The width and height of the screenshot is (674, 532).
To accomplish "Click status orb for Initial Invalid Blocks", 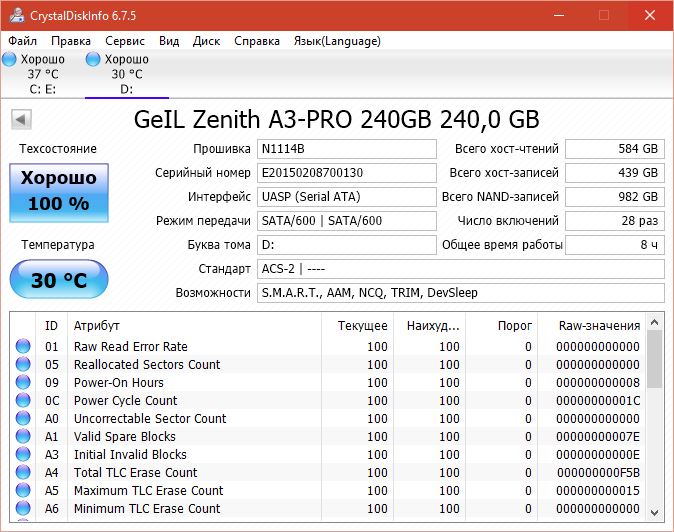I will (23, 454).
